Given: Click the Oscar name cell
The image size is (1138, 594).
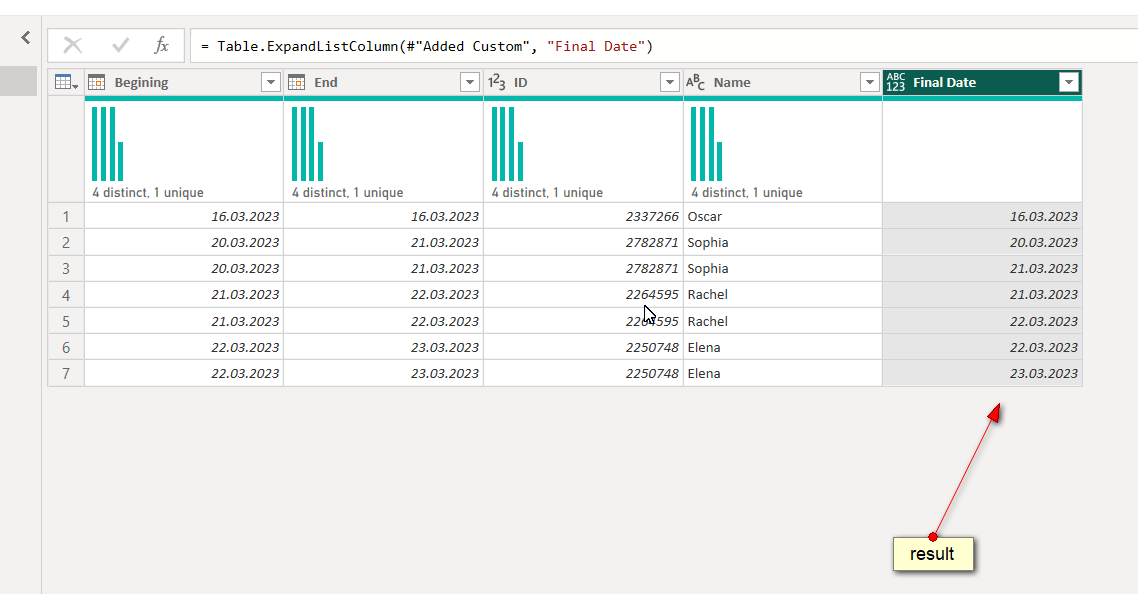Looking at the screenshot, I should [x=782, y=216].
